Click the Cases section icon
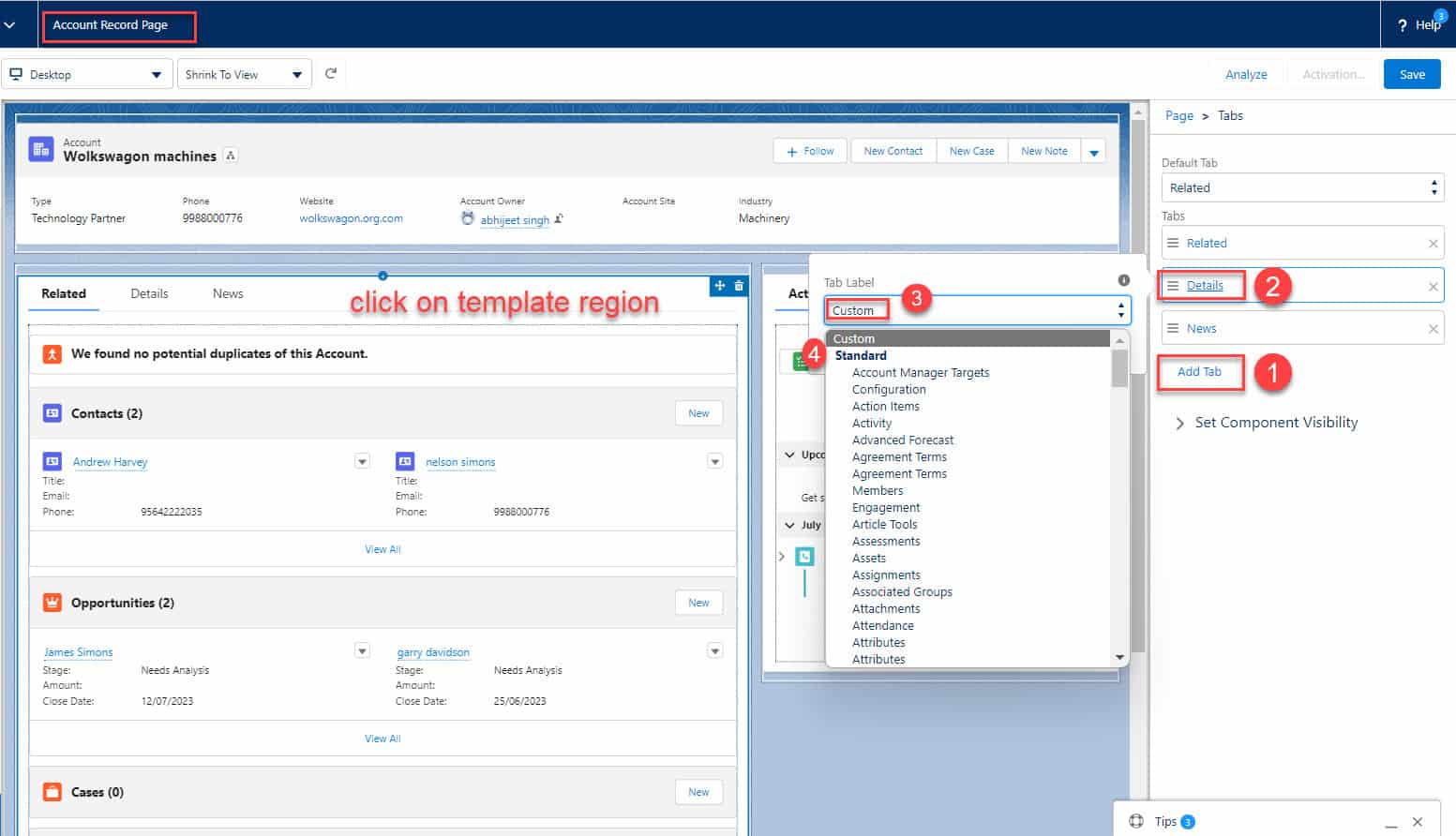Viewport: 1456px width, 836px height. tap(53, 792)
